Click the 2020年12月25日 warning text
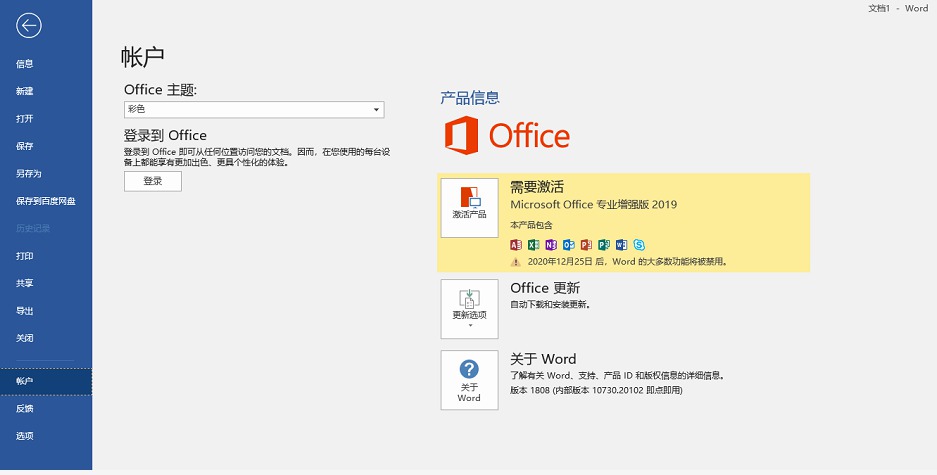 click(627, 262)
